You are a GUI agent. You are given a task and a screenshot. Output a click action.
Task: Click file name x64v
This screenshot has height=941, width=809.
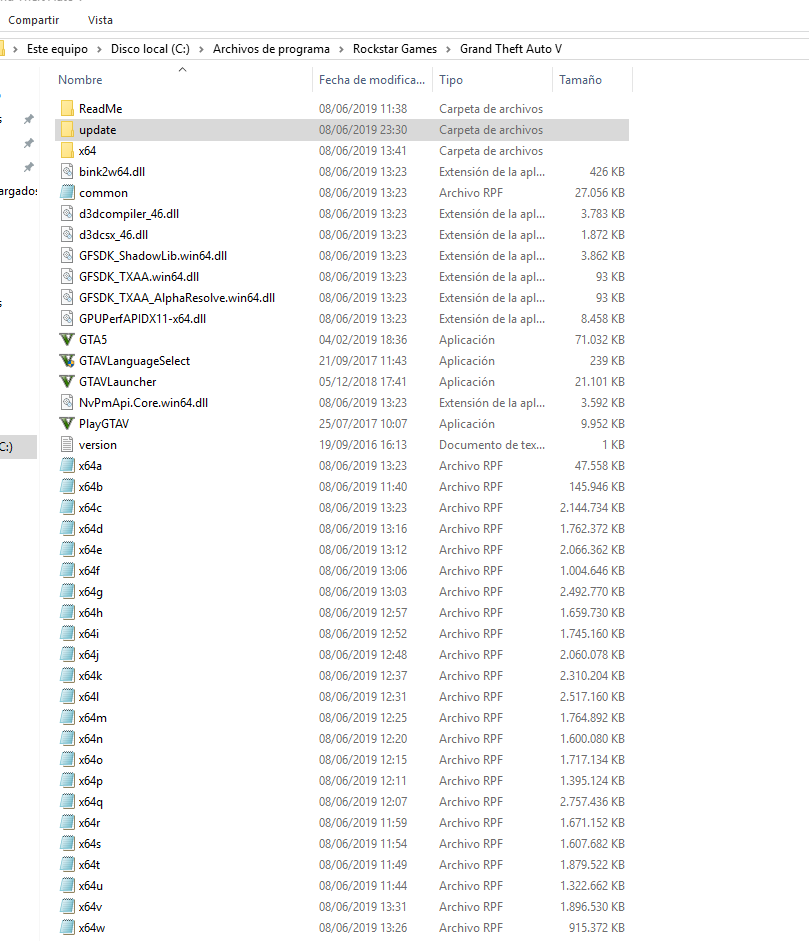point(91,907)
